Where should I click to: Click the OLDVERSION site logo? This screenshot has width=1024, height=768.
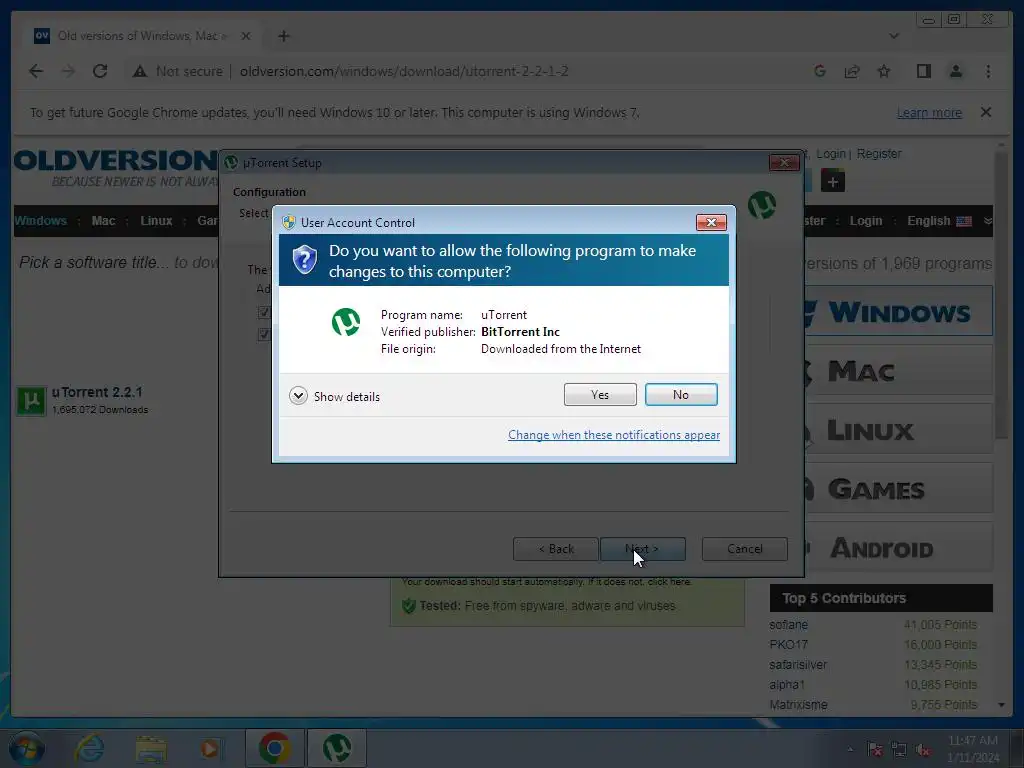click(x=116, y=167)
